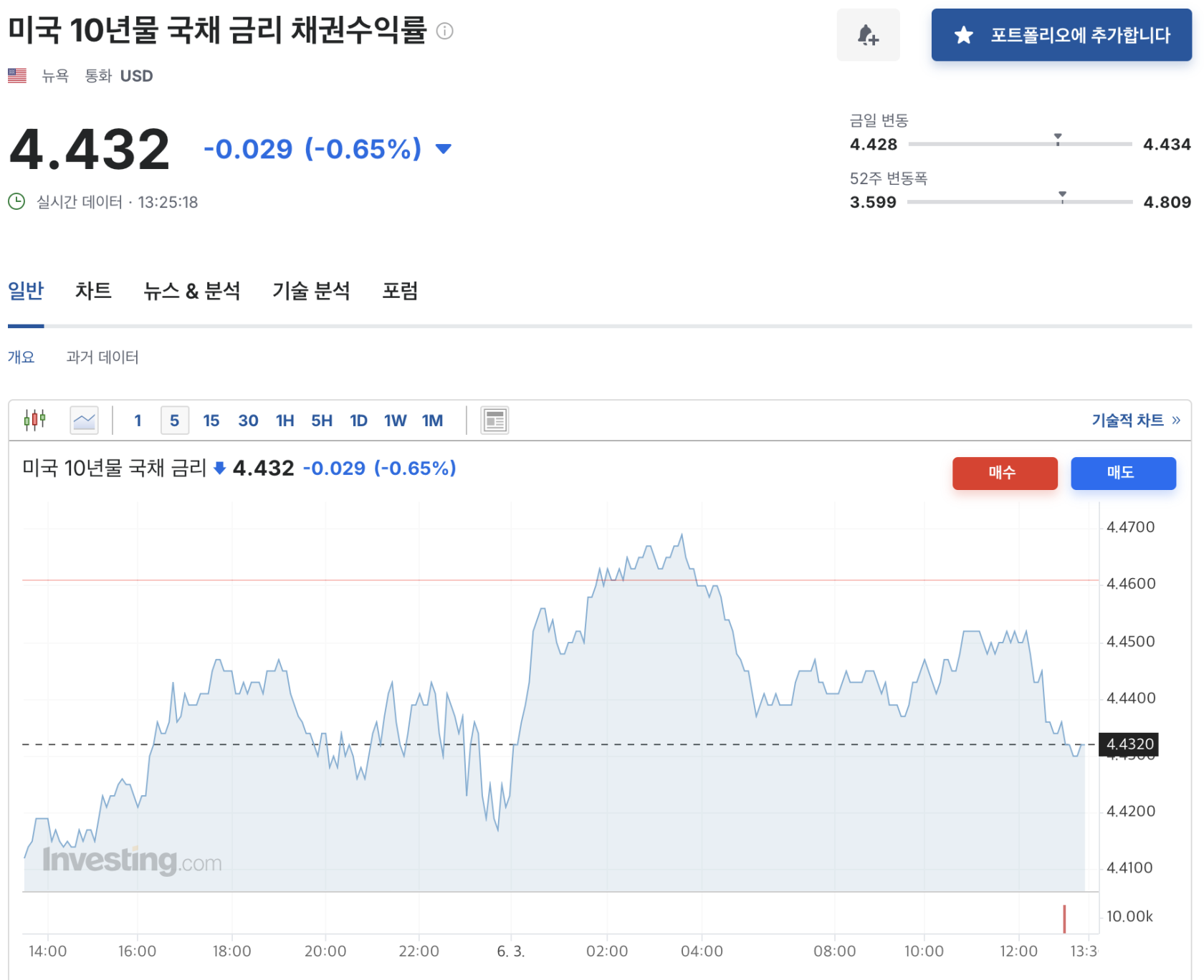Click the red 매수 button
The width and height of the screenshot is (1204, 980).
pyautogui.click(x=1005, y=473)
